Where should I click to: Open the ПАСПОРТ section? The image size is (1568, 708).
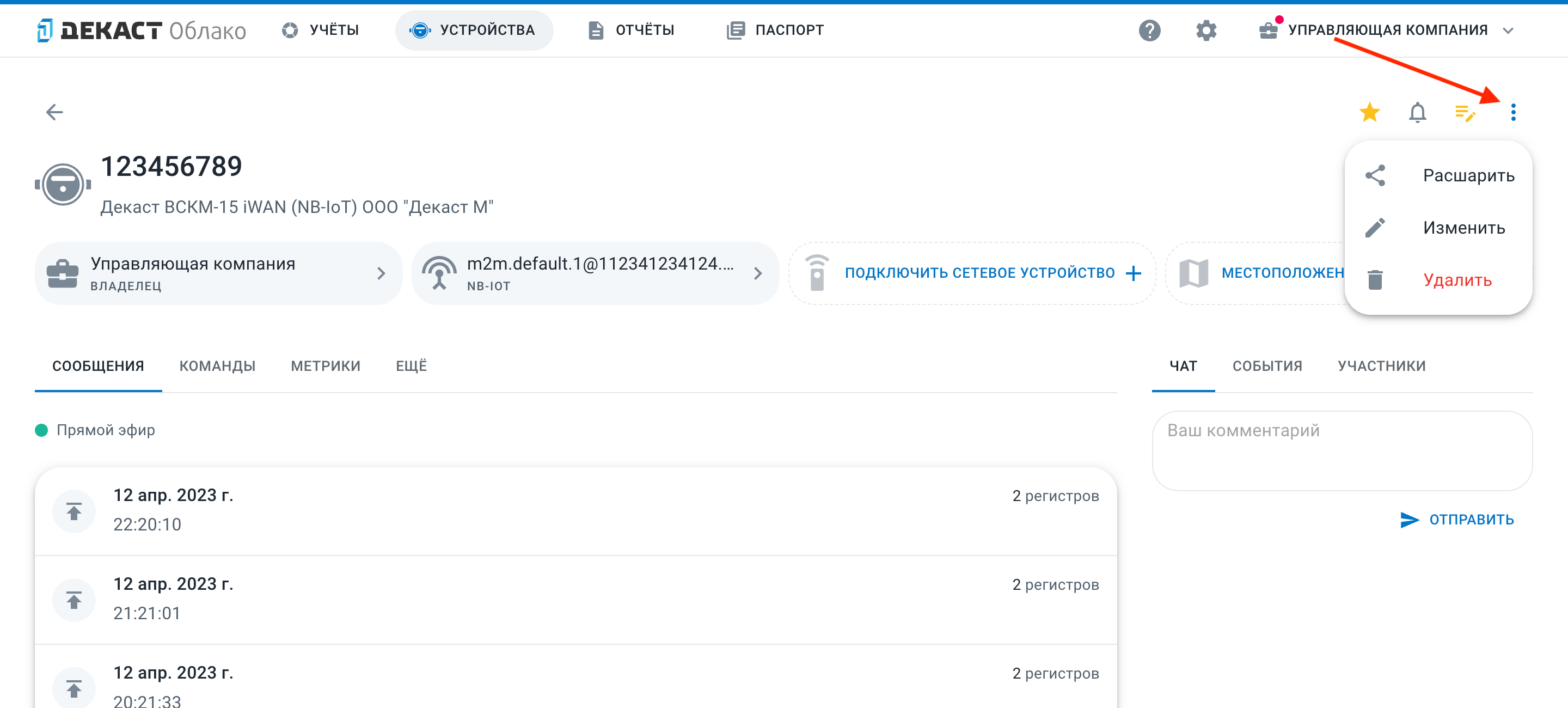(775, 30)
